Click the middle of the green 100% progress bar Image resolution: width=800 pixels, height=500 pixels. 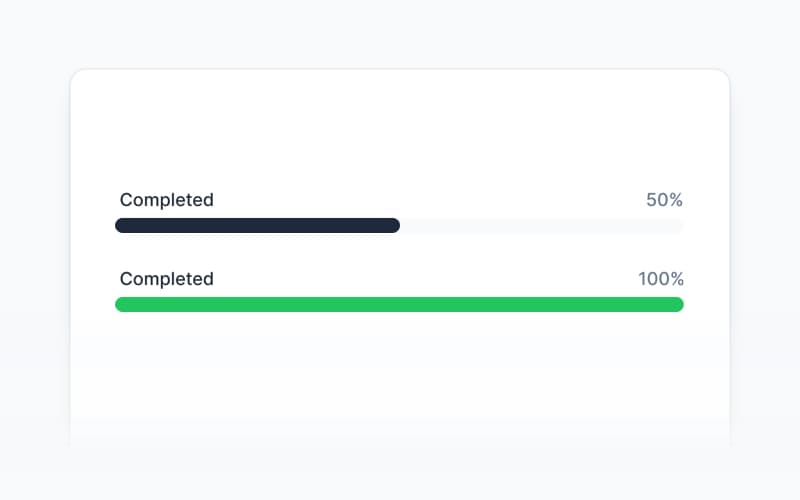(399, 305)
